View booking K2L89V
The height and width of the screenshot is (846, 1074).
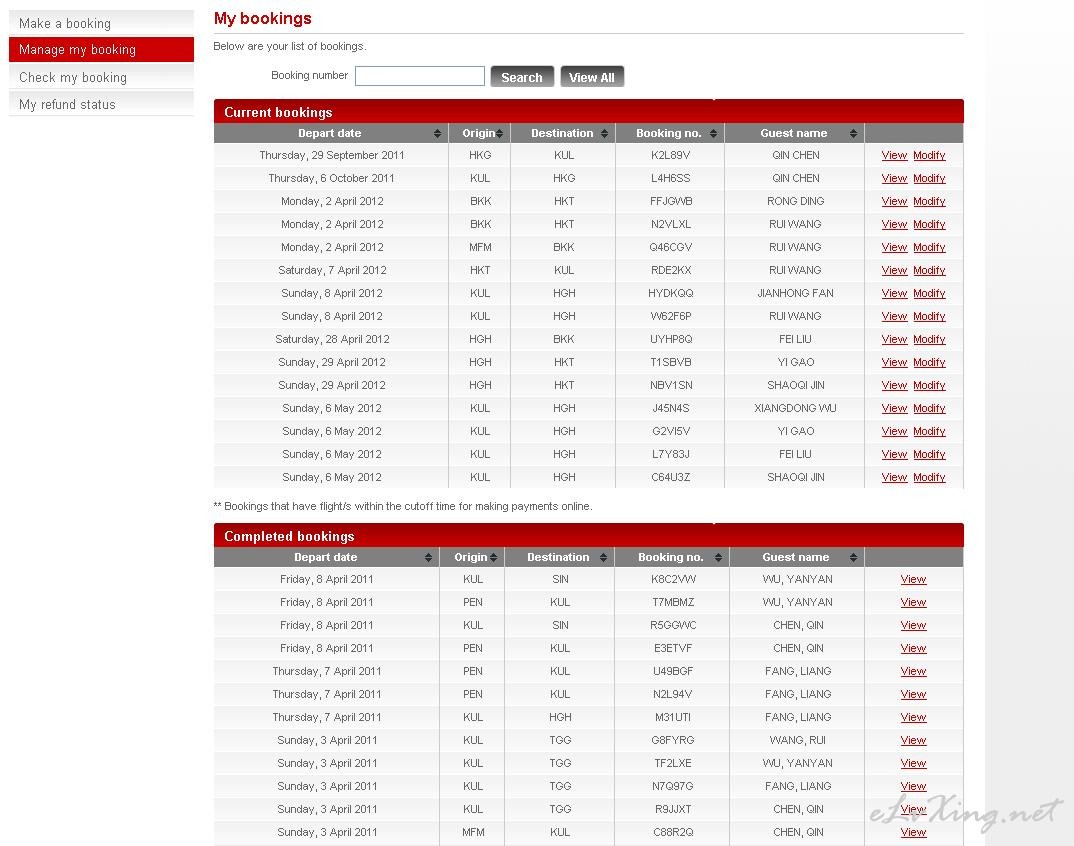[894, 155]
